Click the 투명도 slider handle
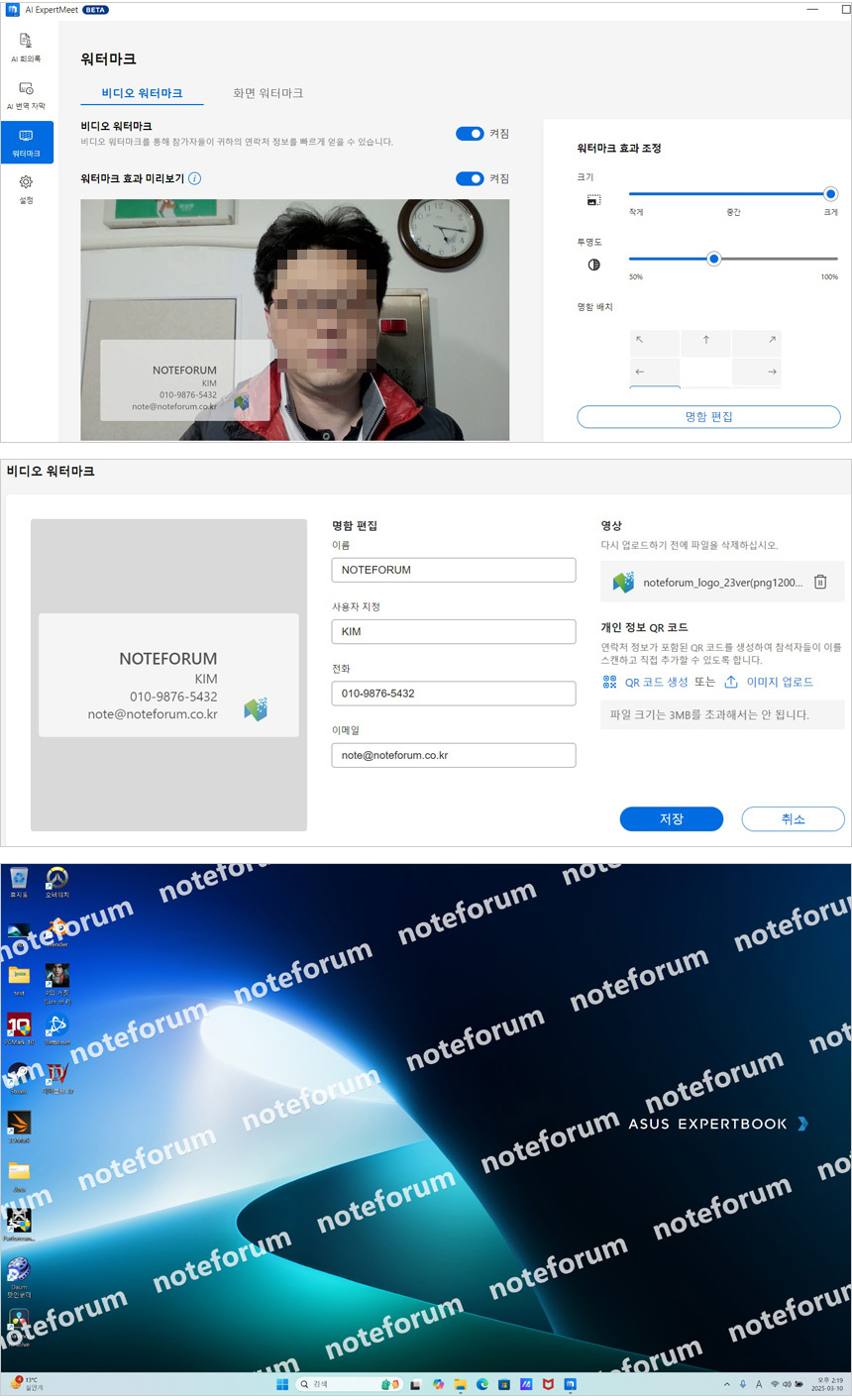852x1400 pixels. (713, 259)
